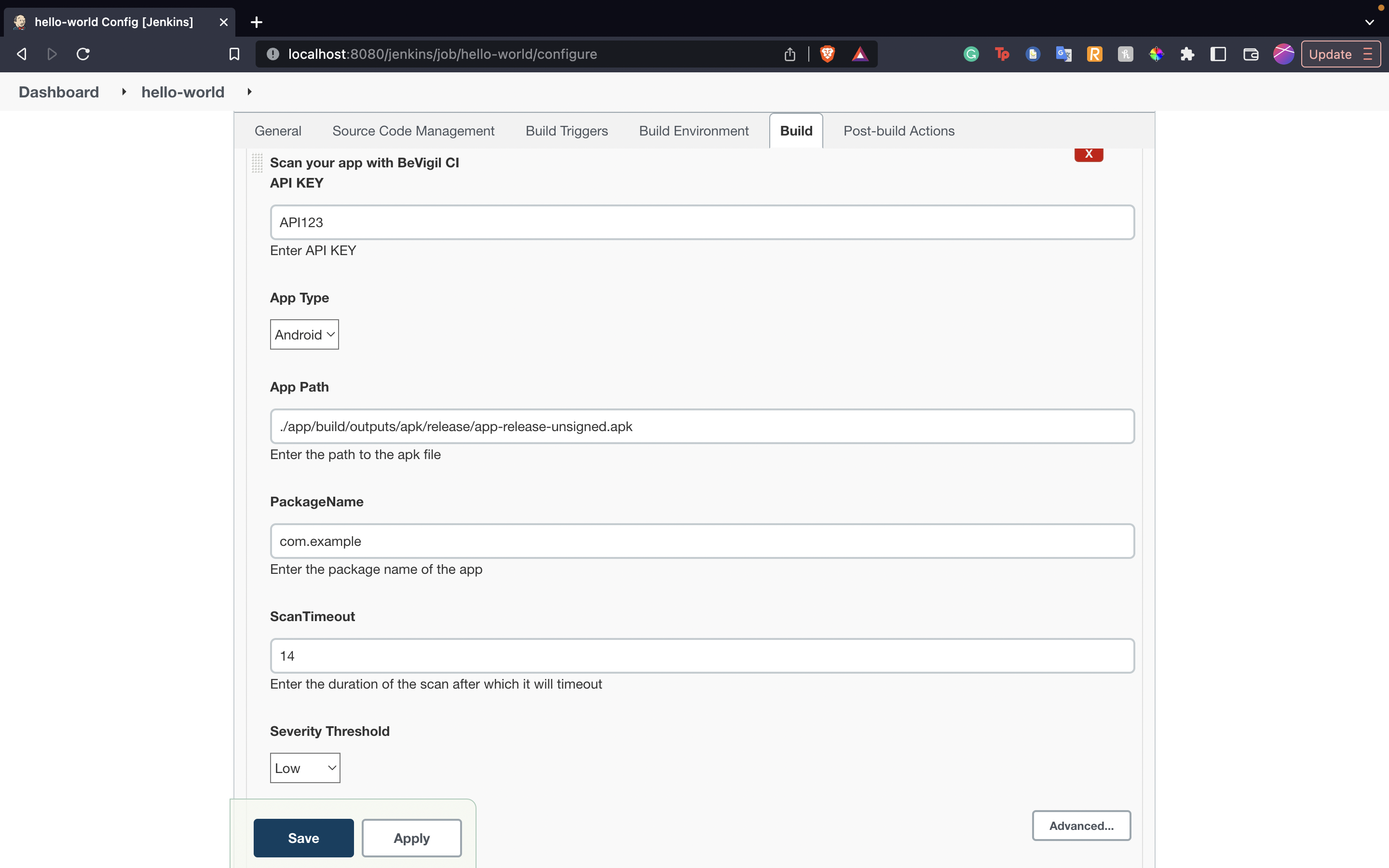Open the Grammarly extension icon
Image resolution: width=1389 pixels, height=868 pixels.
971,54
